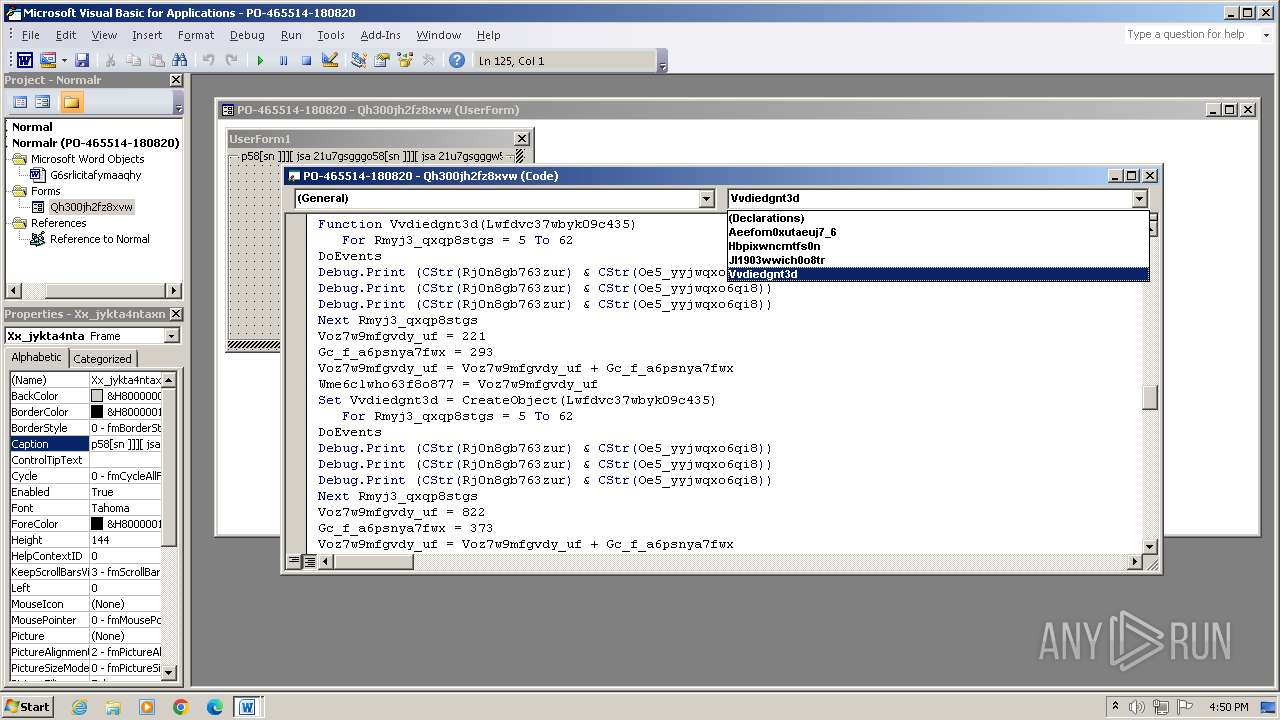Close the Project panel
Image resolution: width=1280 pixels, height=720 pixels.
point(176,80)
